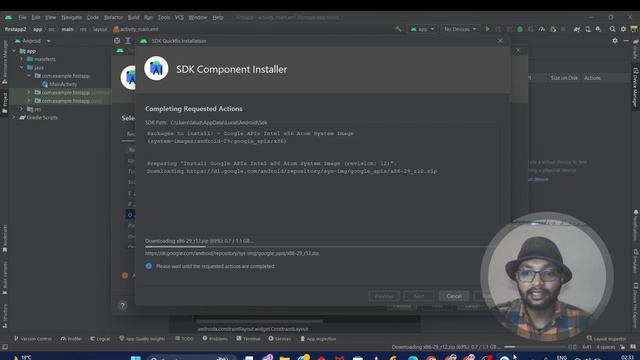
Task: Open Device Manager toolbar icon
Action: click(588, 29)
